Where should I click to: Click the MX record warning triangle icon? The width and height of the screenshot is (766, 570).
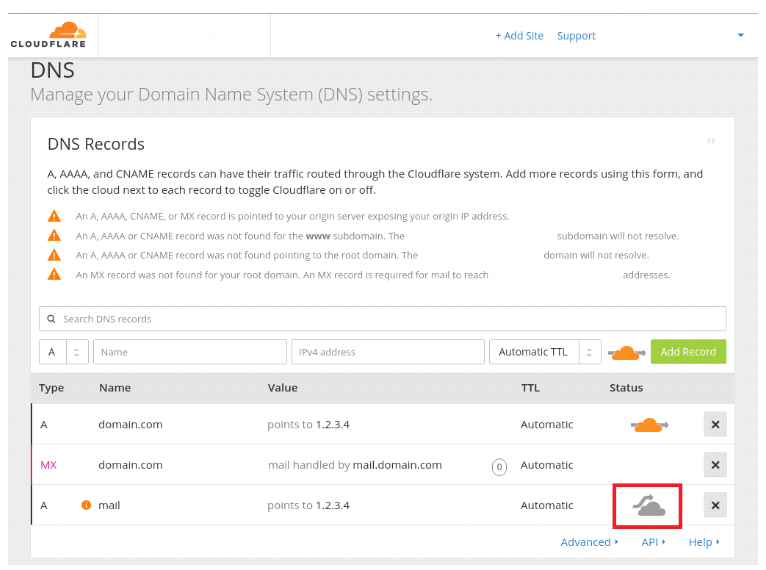(54, 274)
